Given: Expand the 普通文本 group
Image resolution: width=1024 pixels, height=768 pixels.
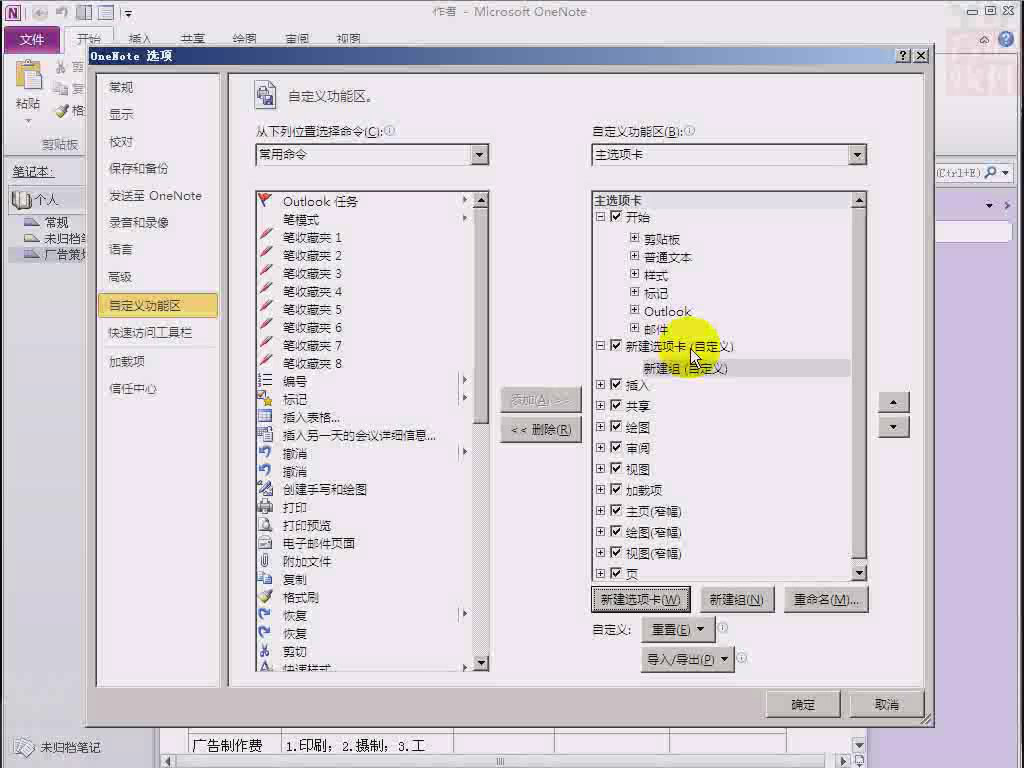Looking at the screenshot, I should pyautogui.click(x=634, y=256).
